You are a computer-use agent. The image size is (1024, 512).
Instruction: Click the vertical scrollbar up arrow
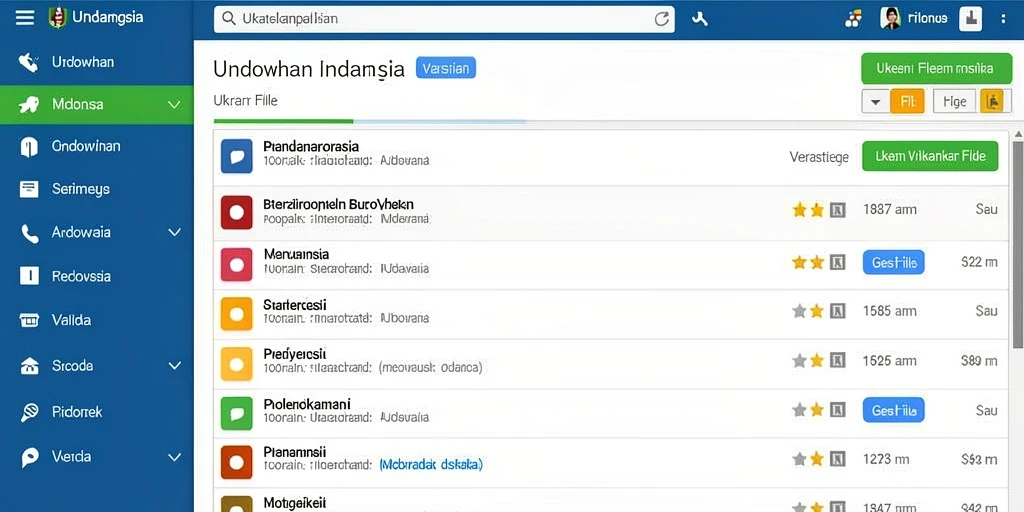click(x=1018, y=133)
